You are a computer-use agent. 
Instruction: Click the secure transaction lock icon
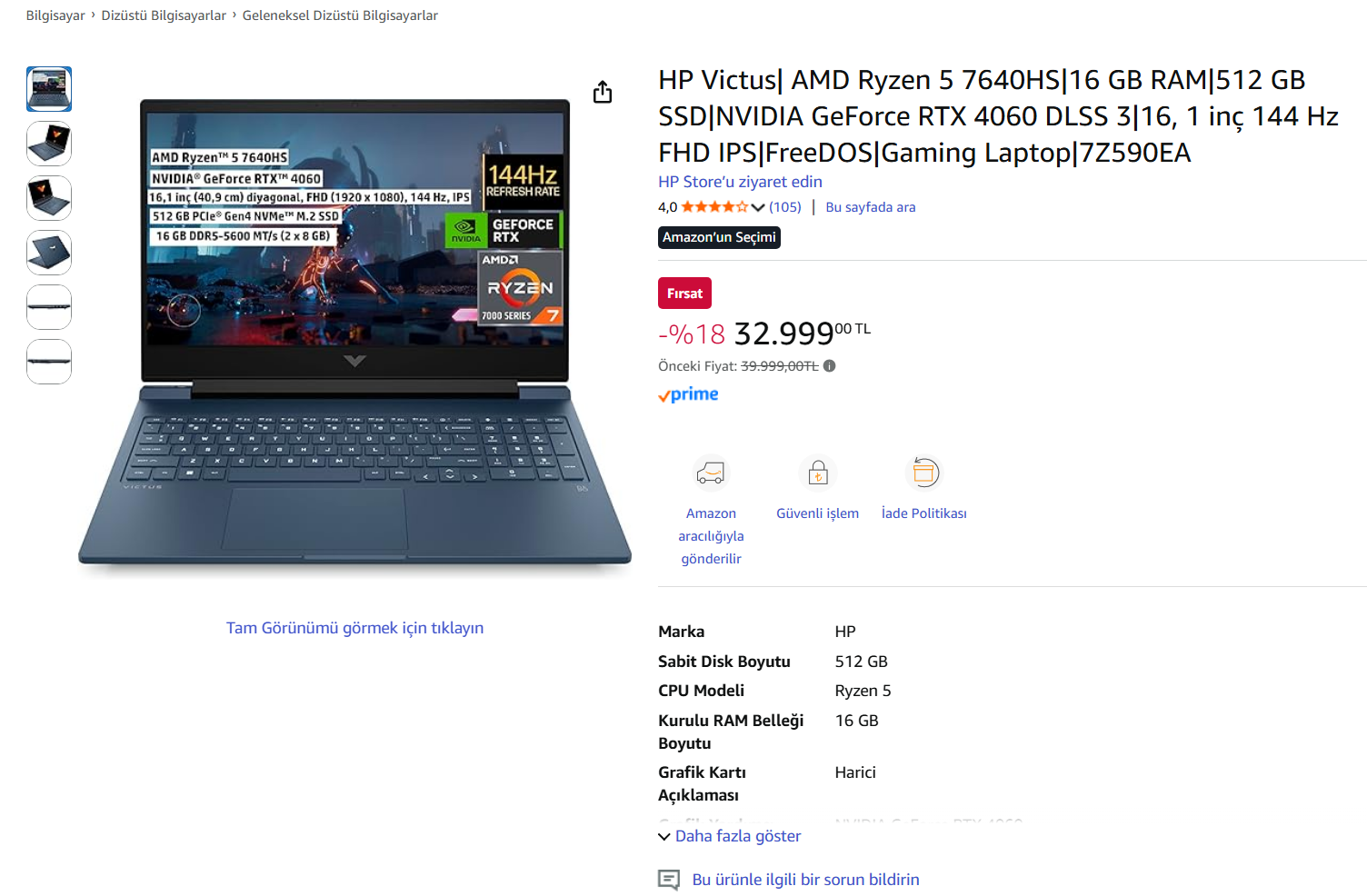click(x=818, y=473)
